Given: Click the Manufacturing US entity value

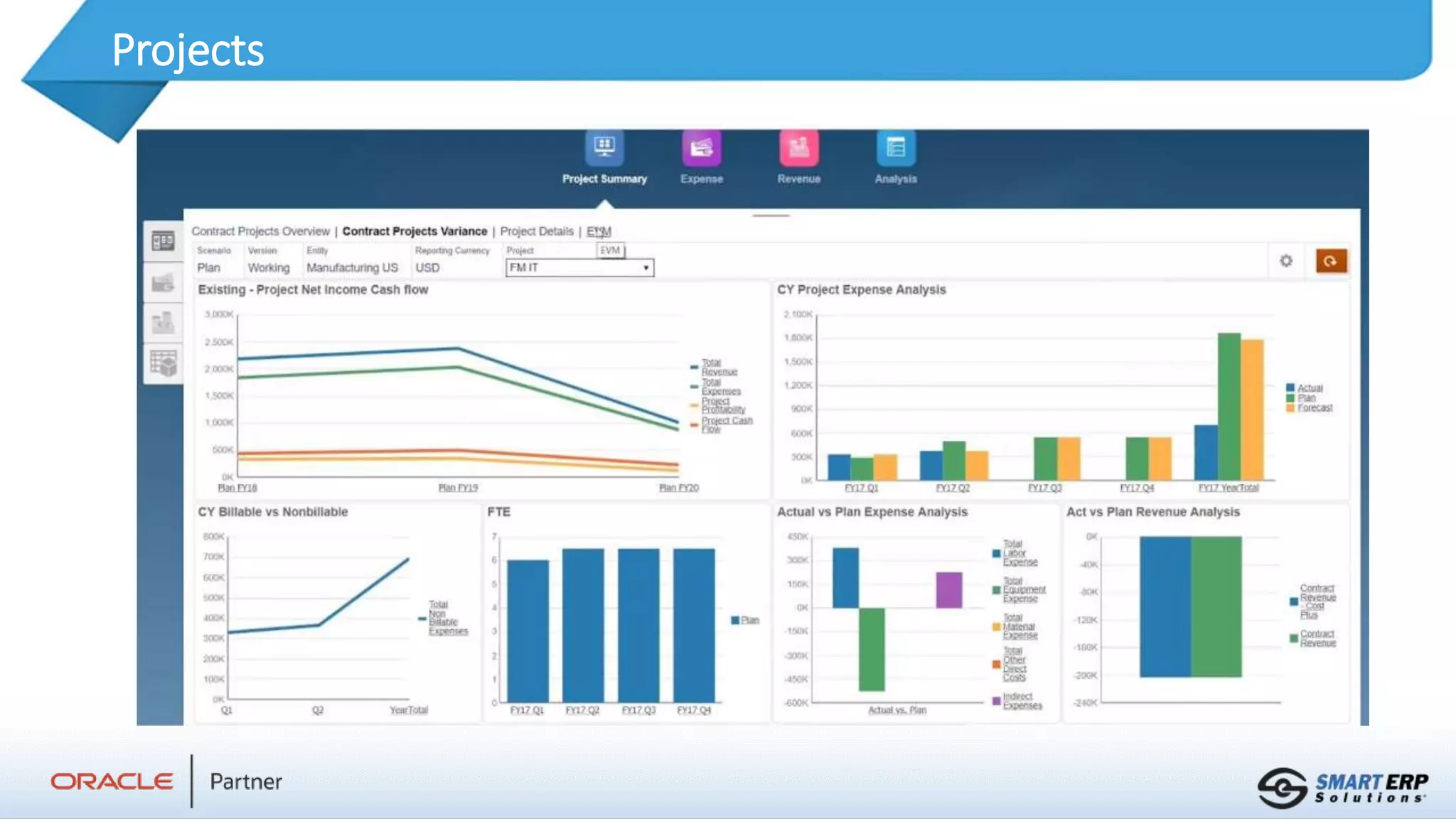Looking at the screenshot, I should (352, 268).
